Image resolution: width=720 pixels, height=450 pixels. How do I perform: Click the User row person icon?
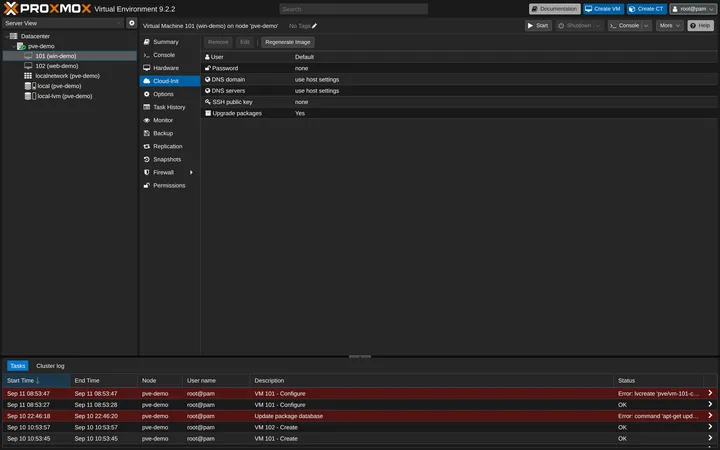[x=208, y=57]
